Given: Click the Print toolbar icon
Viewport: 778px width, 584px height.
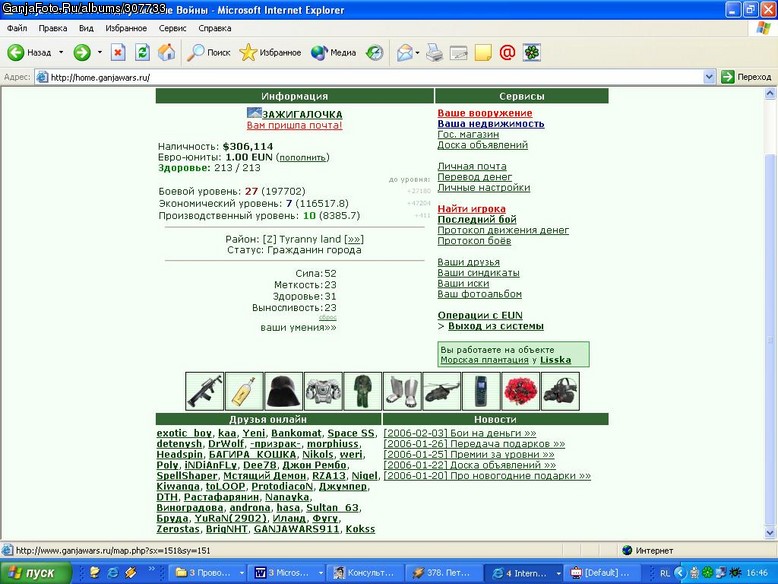Looking at the screenshot, I should [434, 52].
